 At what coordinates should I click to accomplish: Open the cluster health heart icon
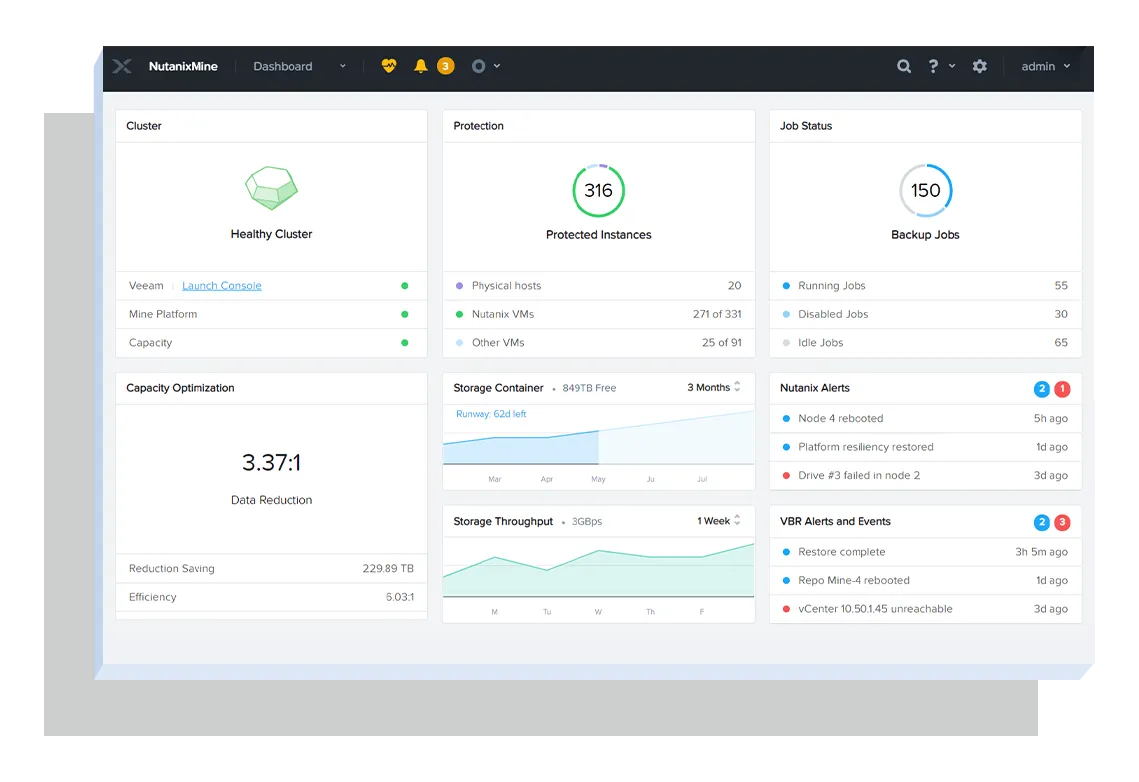pyautogui.click(x=389, y=66)
